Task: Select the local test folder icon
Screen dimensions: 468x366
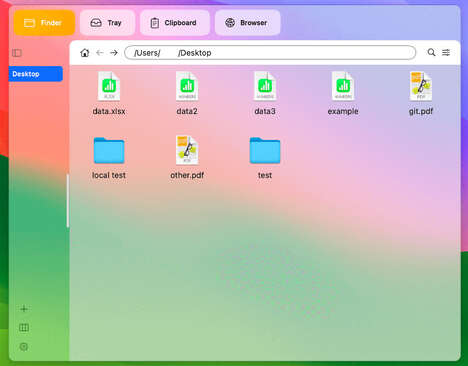Action: click(109, 150)
